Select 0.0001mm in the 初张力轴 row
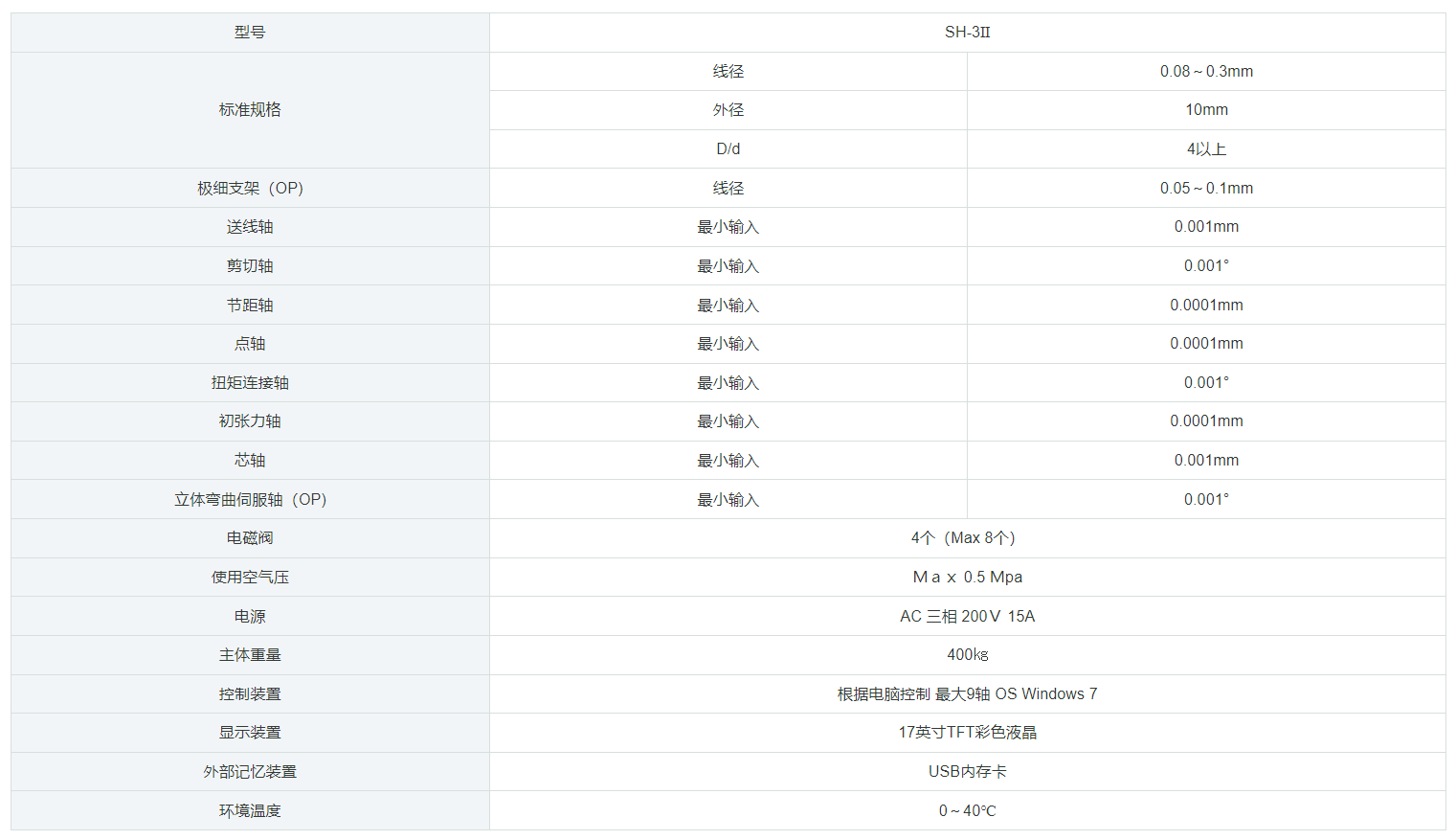The image size is (1456, 840). coord(1206,421)
